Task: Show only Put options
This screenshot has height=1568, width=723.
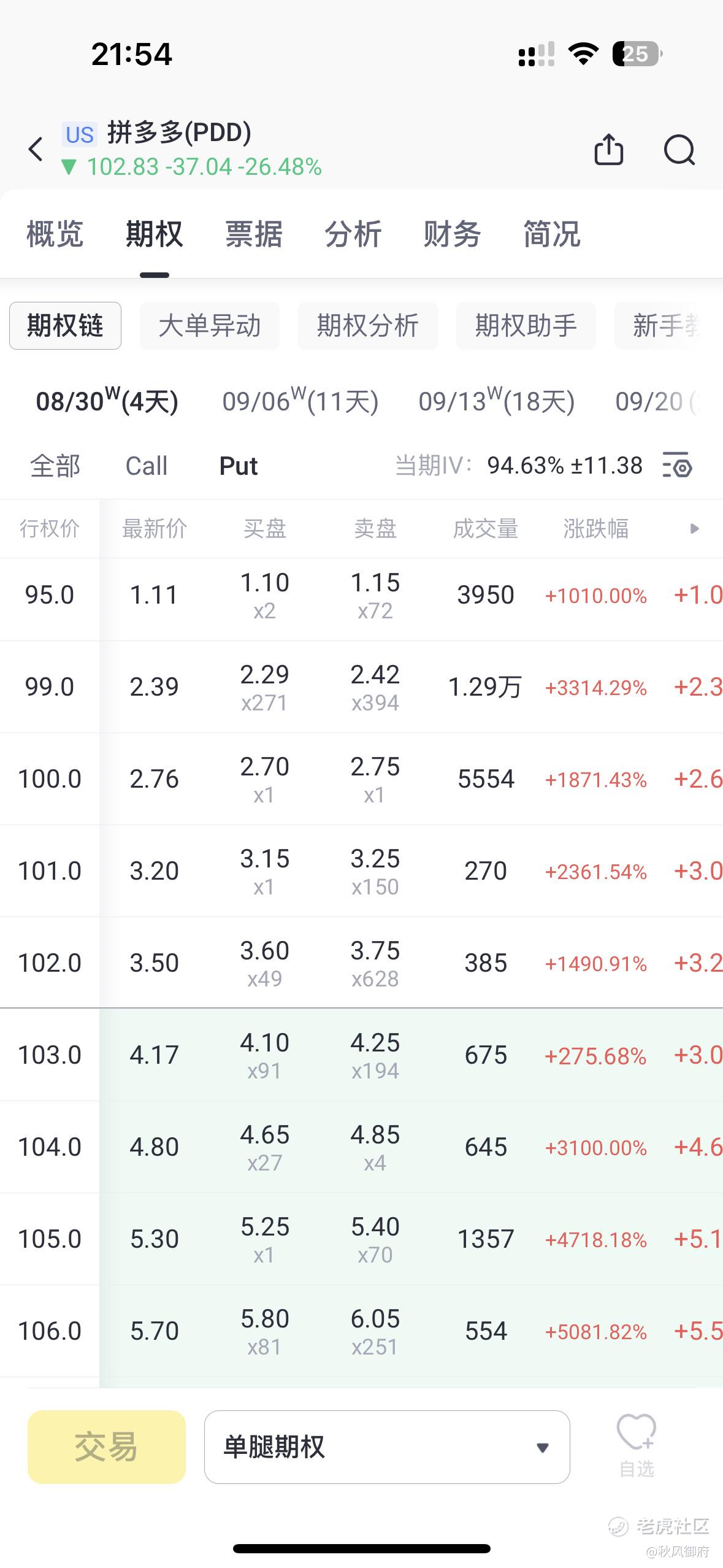Action: pyautogui.click(x=238, y=466)
